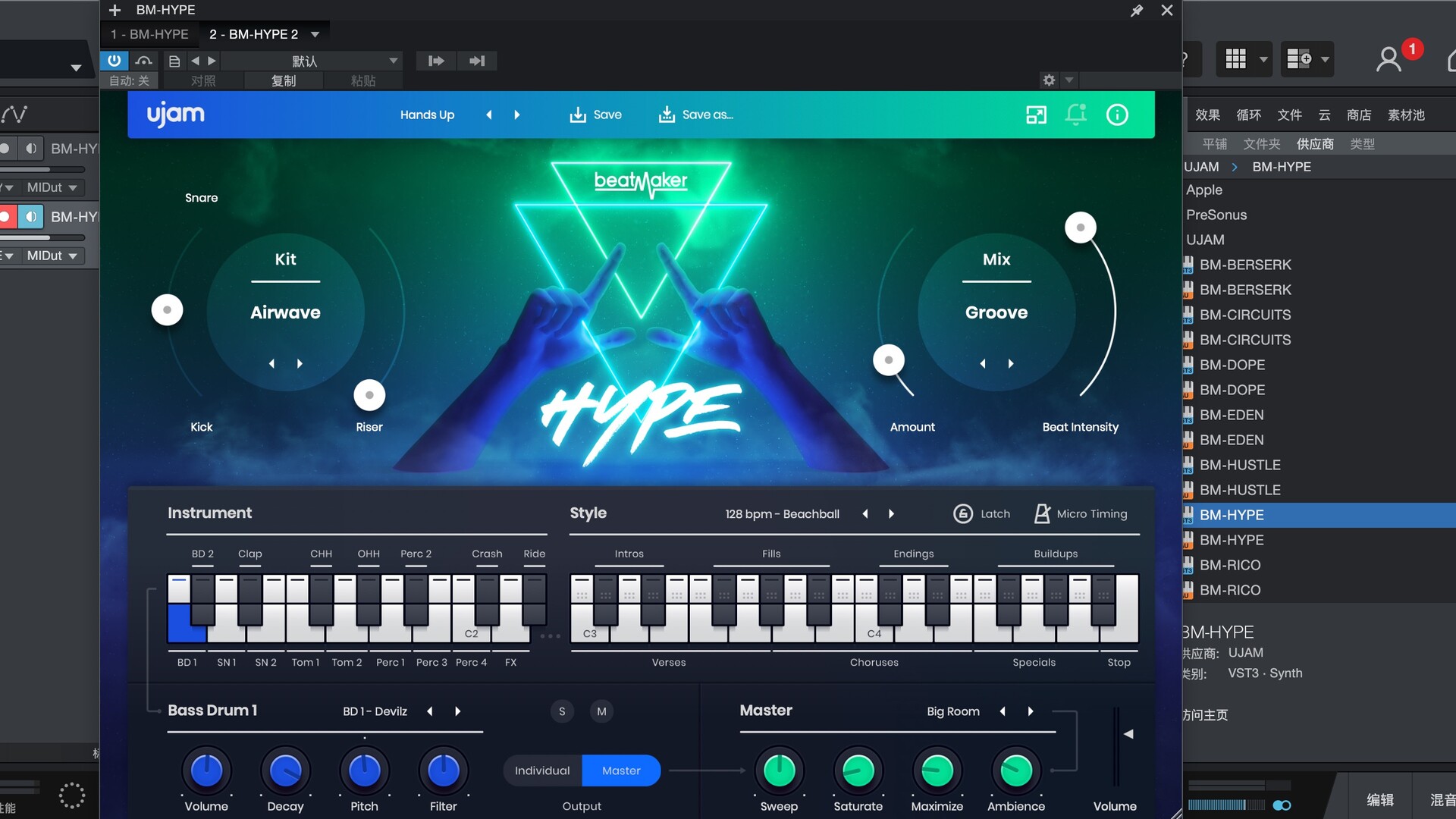Open the ujam info icon
1456x819 pixels.
click(1117, 115)
